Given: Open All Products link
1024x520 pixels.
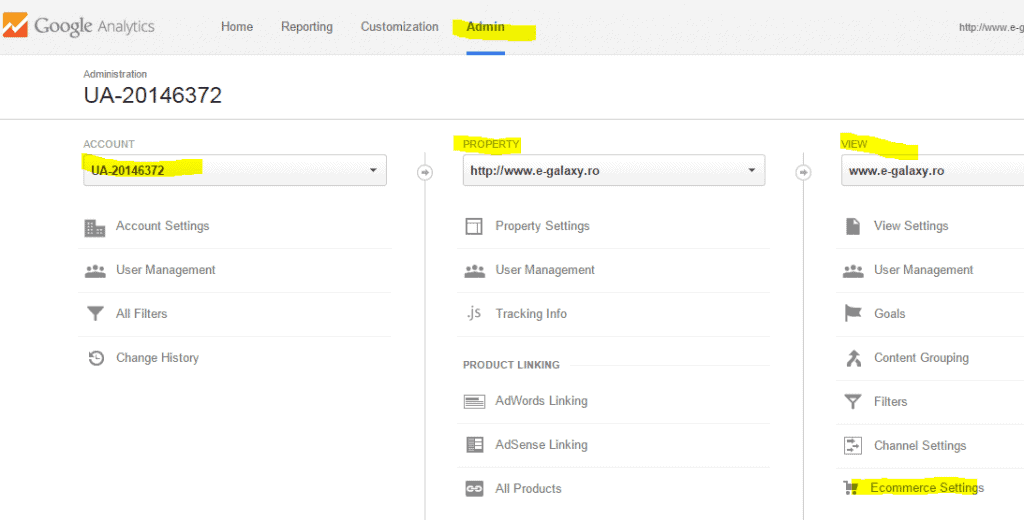Looking at the screenshot, I should tap(528, 489).
